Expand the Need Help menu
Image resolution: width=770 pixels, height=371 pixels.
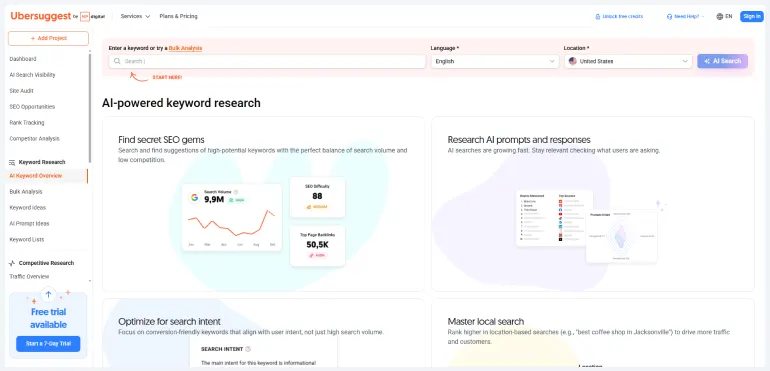(x=686, y=16)
